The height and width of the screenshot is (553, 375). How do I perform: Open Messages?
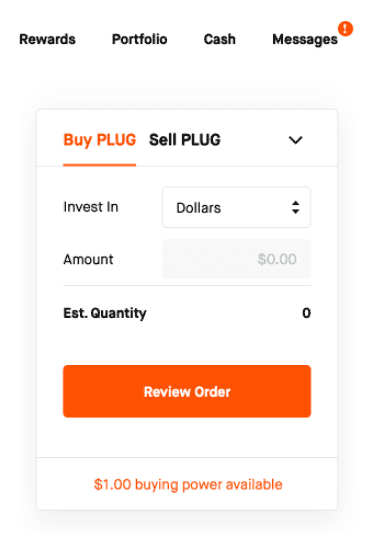click(305, 40)
